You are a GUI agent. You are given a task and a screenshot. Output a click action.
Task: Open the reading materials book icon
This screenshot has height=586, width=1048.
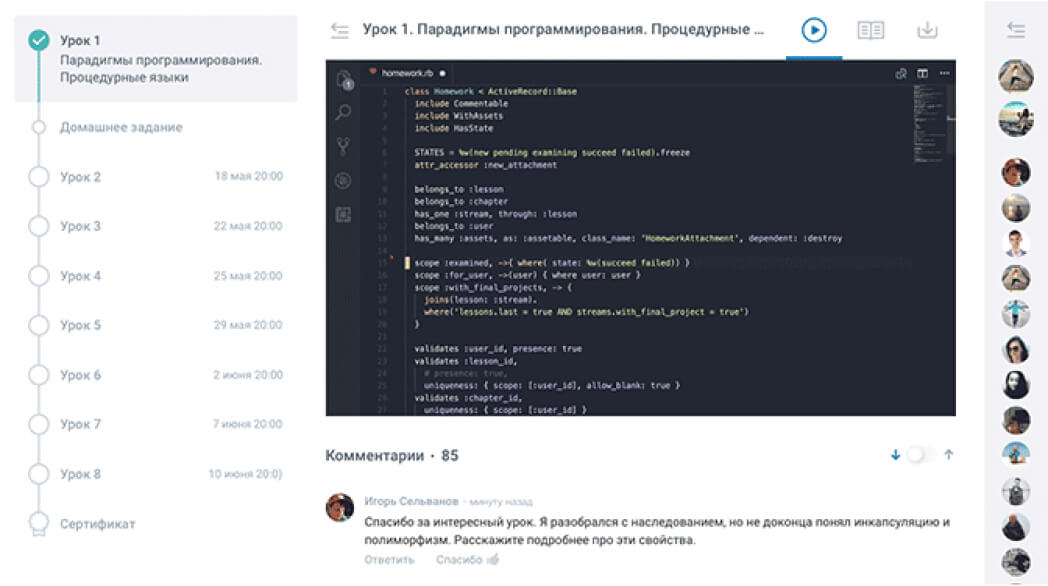(x=870, y=30)
